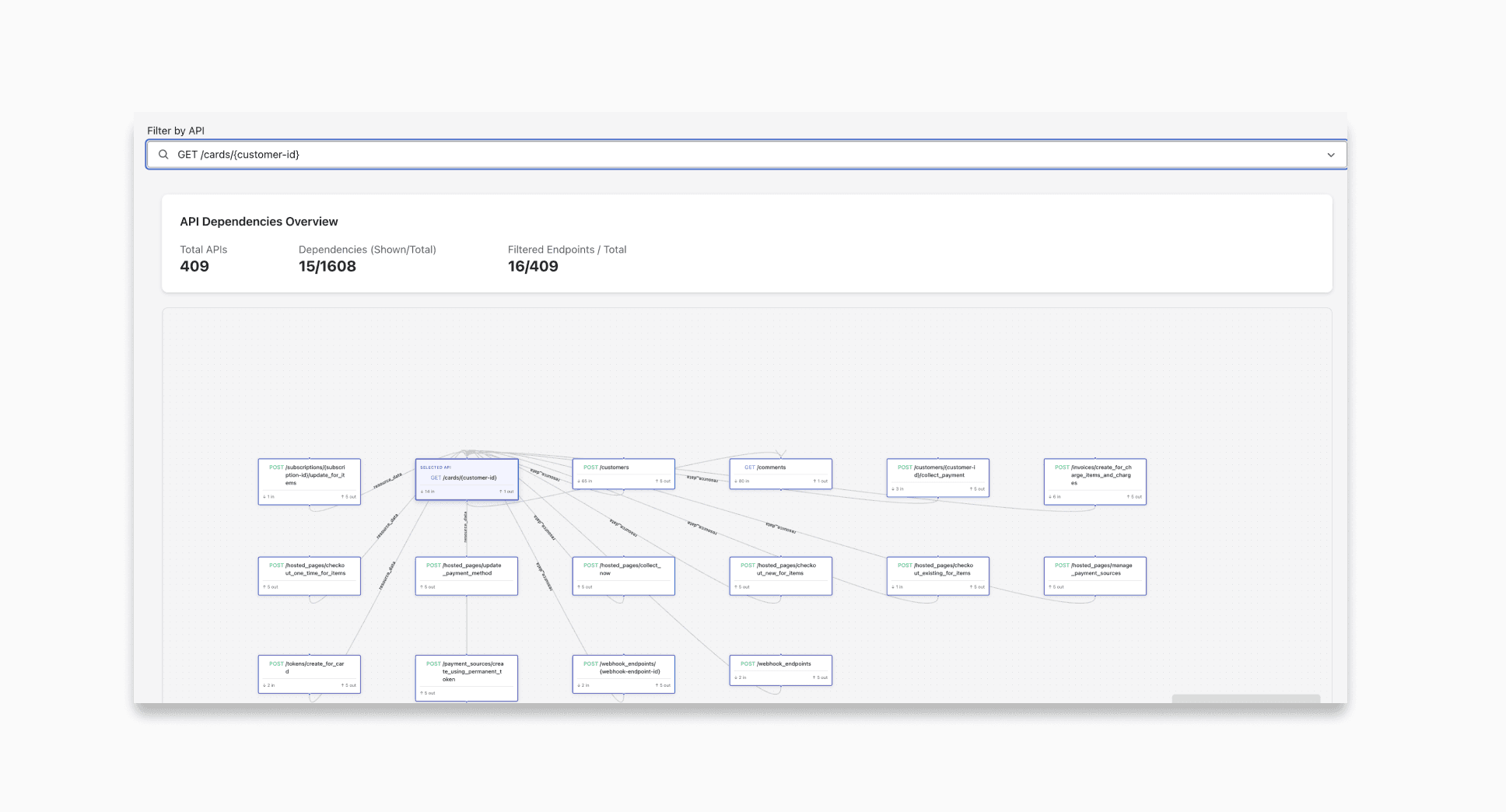Click inside the Filter by API search field
This screenshot has height=812, width=1506.
point(545,154)
